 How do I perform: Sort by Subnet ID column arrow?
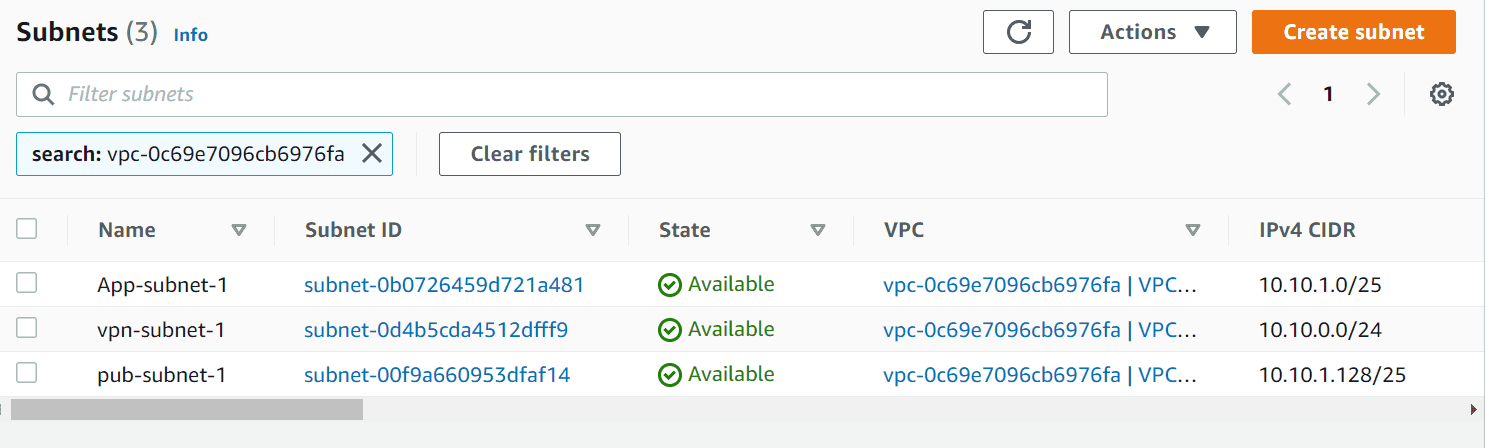coord(593,230)
